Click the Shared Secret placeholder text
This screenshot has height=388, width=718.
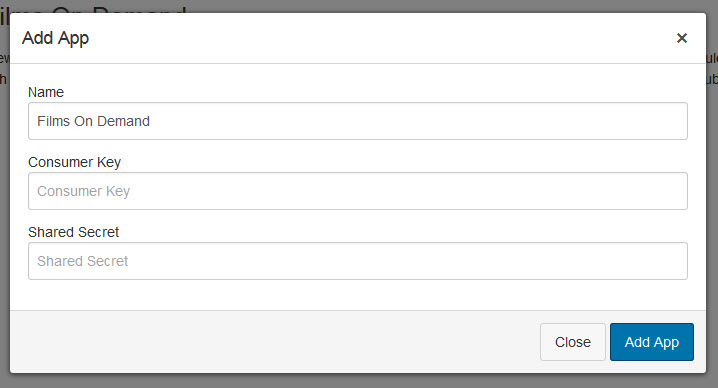coord(82,261)
